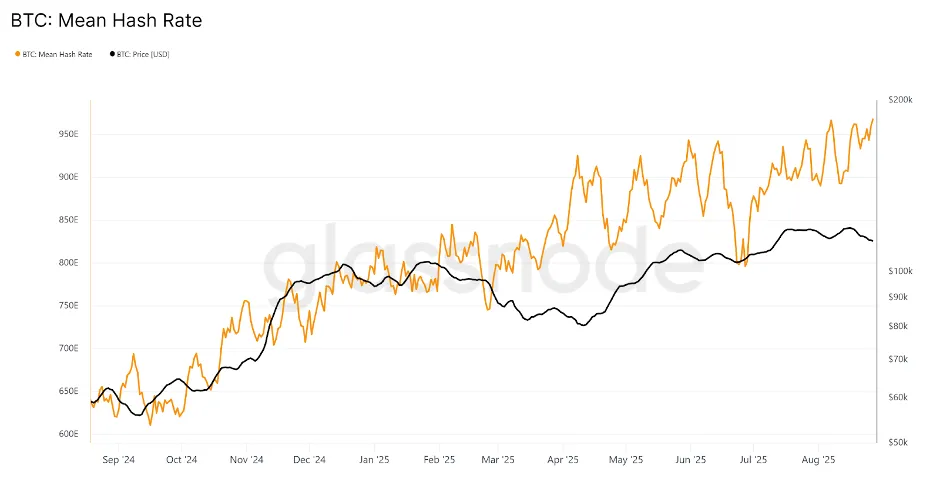941x489 pixels.
Task: Click the orange Mean Hash Rate legend dot
Action: (17, 54)
